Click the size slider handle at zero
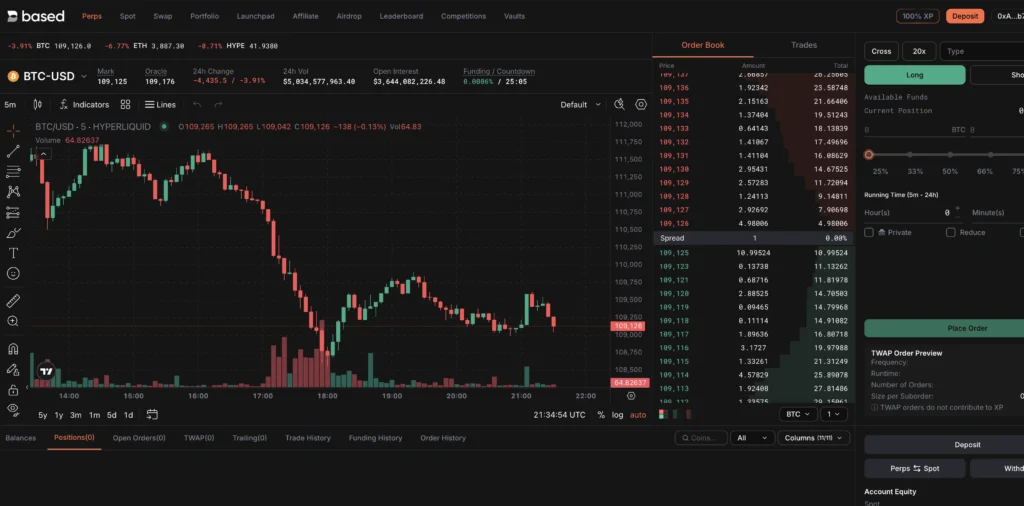 tap(869, 155)
